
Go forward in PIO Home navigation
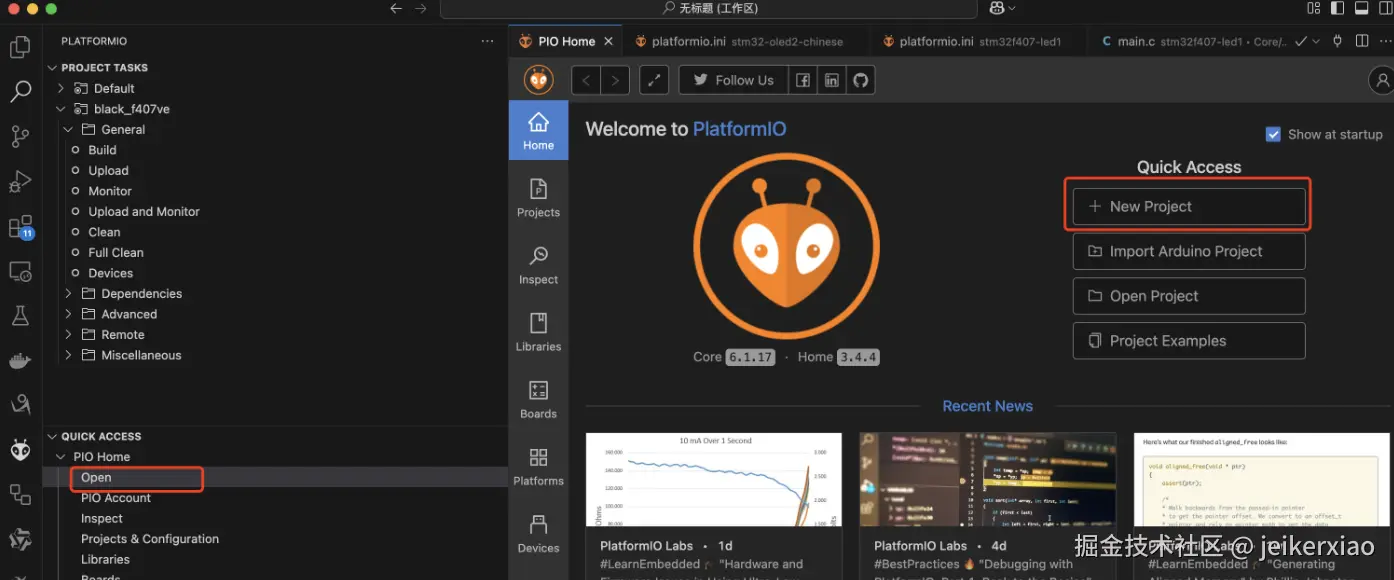click(x=615, y=80)
